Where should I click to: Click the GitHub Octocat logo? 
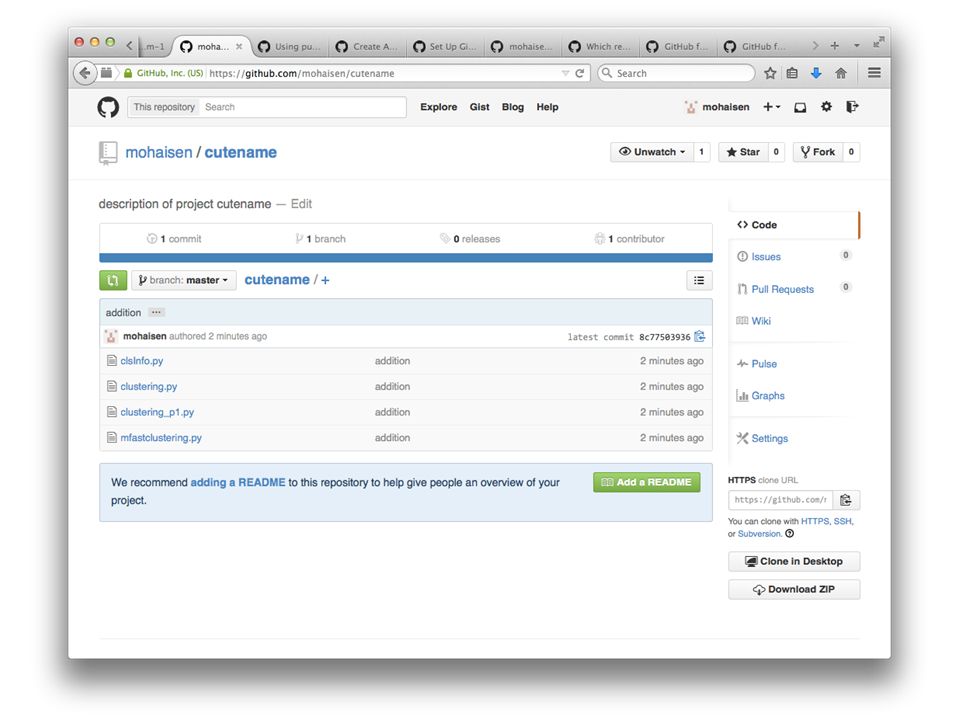[108, 107]
